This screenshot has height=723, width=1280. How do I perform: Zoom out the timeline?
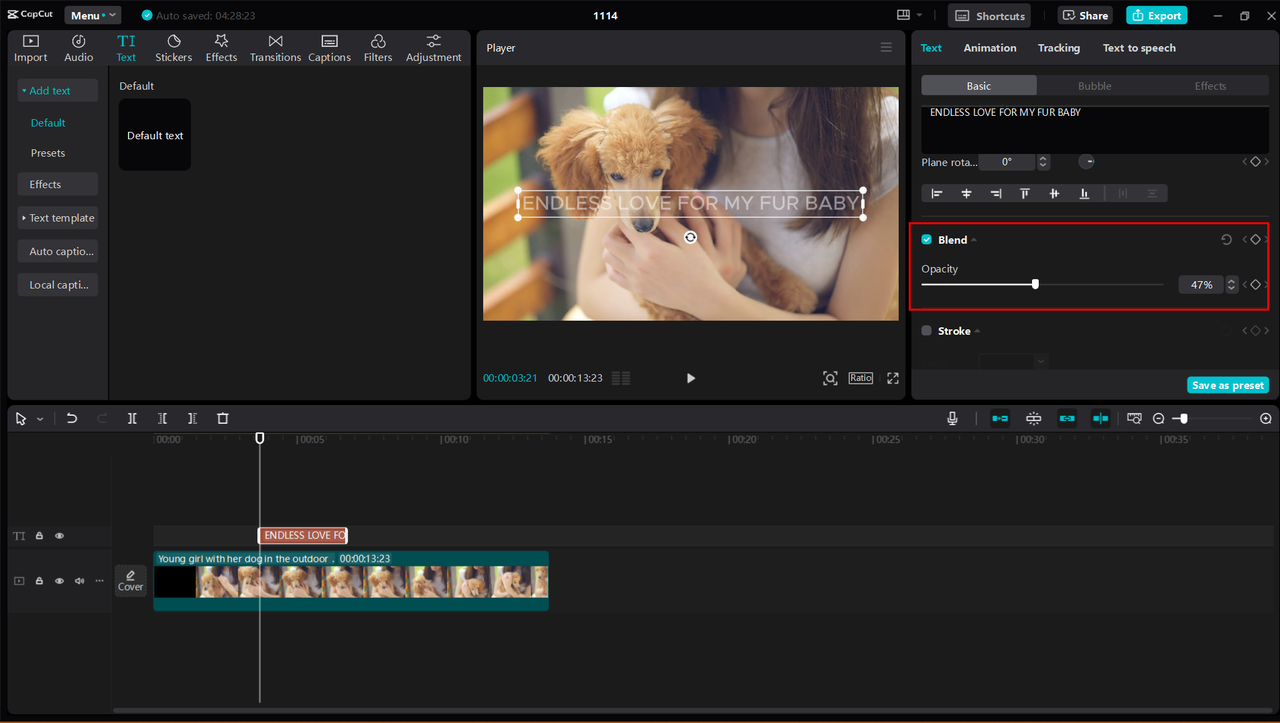pos(1159,419)
